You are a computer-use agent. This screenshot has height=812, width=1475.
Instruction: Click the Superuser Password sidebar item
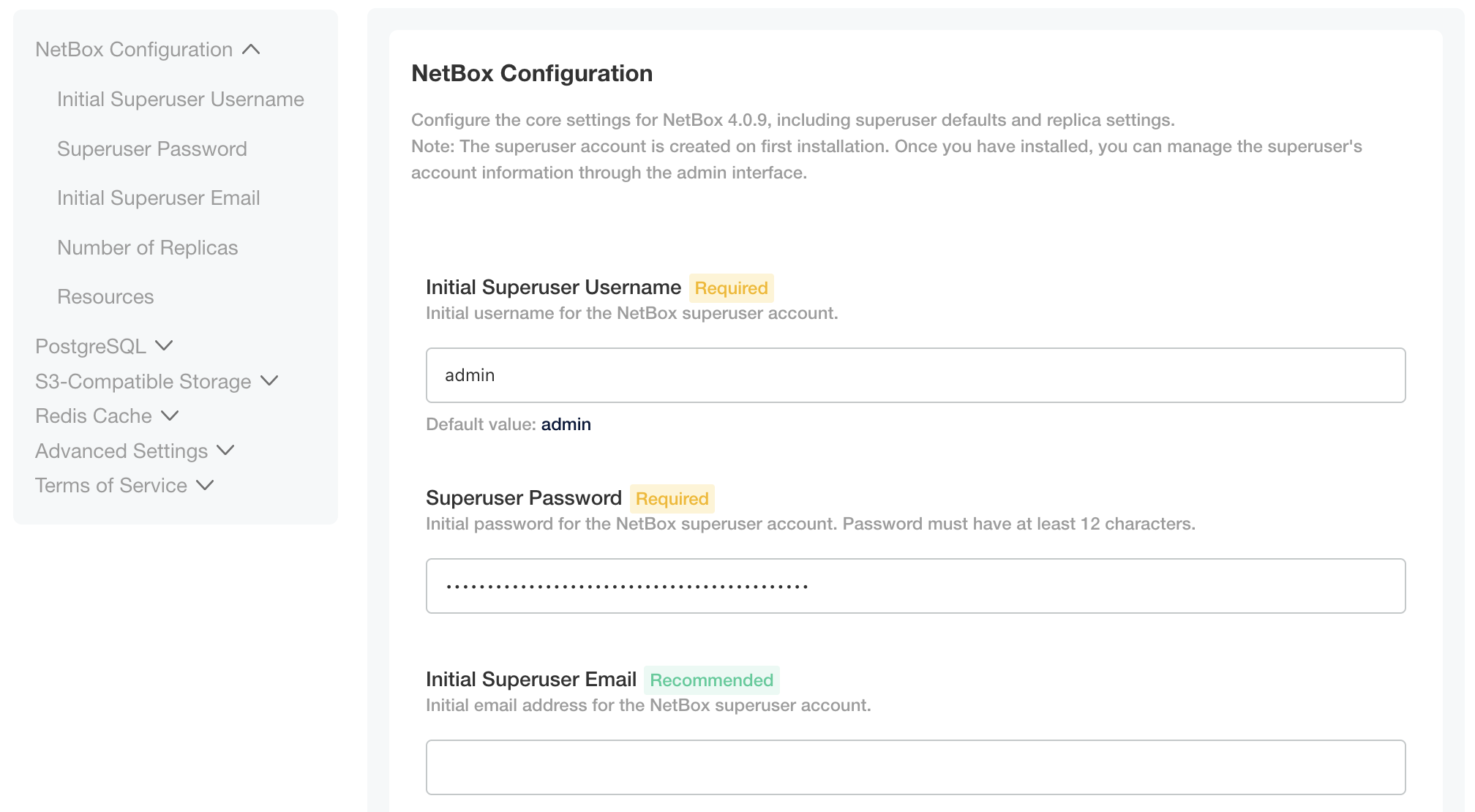[x=152, y=148]
